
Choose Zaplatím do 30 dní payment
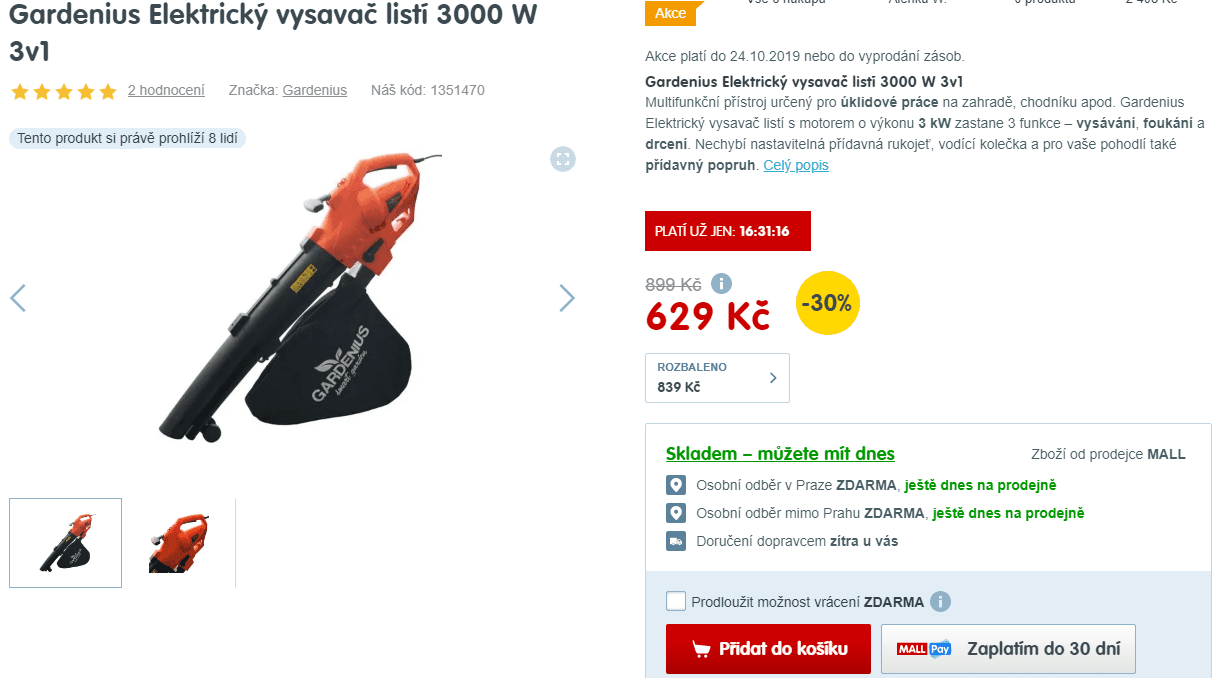pyautogui.click(x=1008, y=649)
